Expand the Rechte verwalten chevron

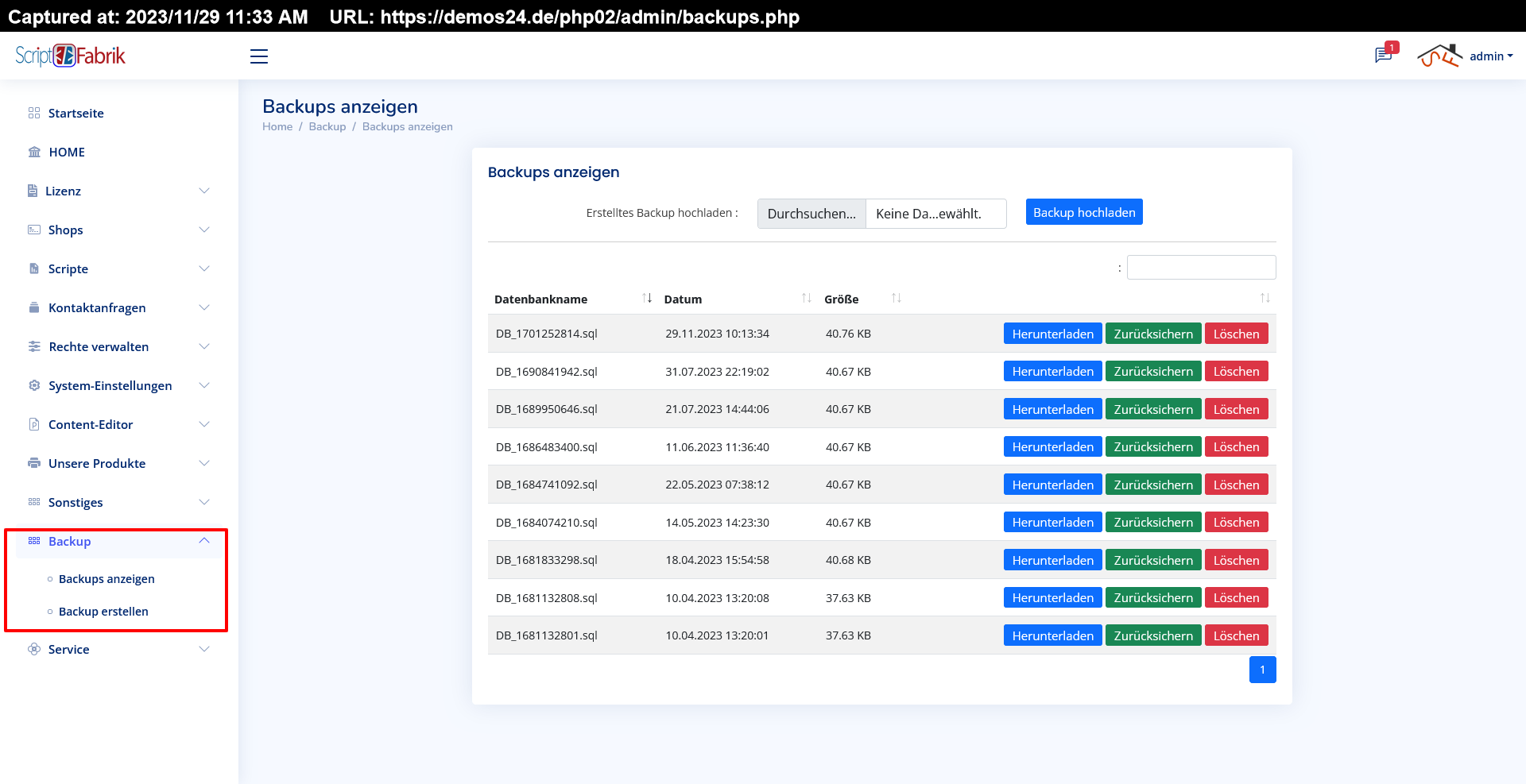pos(204,346)
